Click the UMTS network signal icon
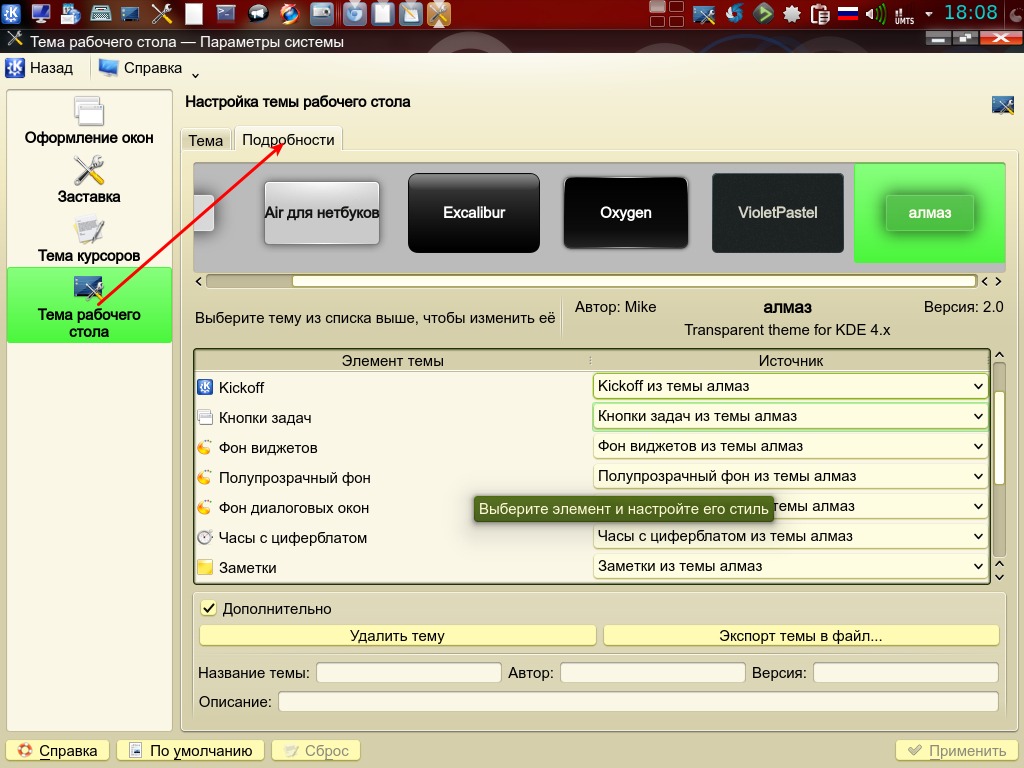Viewport: 1024px width, 768px height. click(904, 14)
